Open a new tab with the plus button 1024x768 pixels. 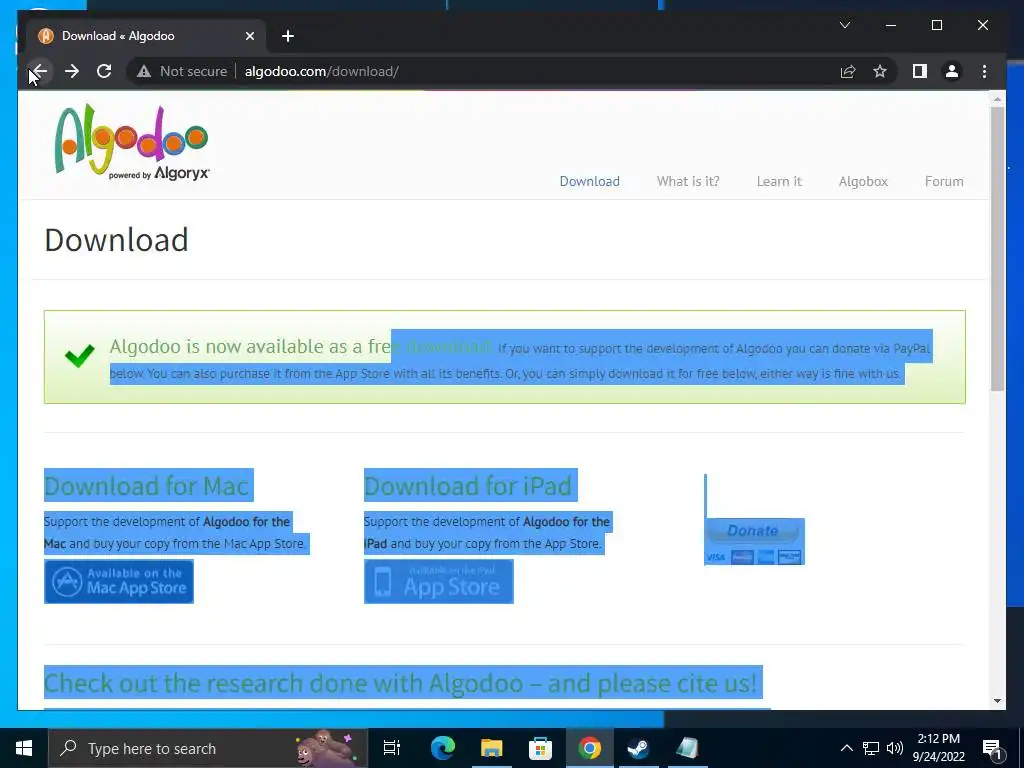288,36
